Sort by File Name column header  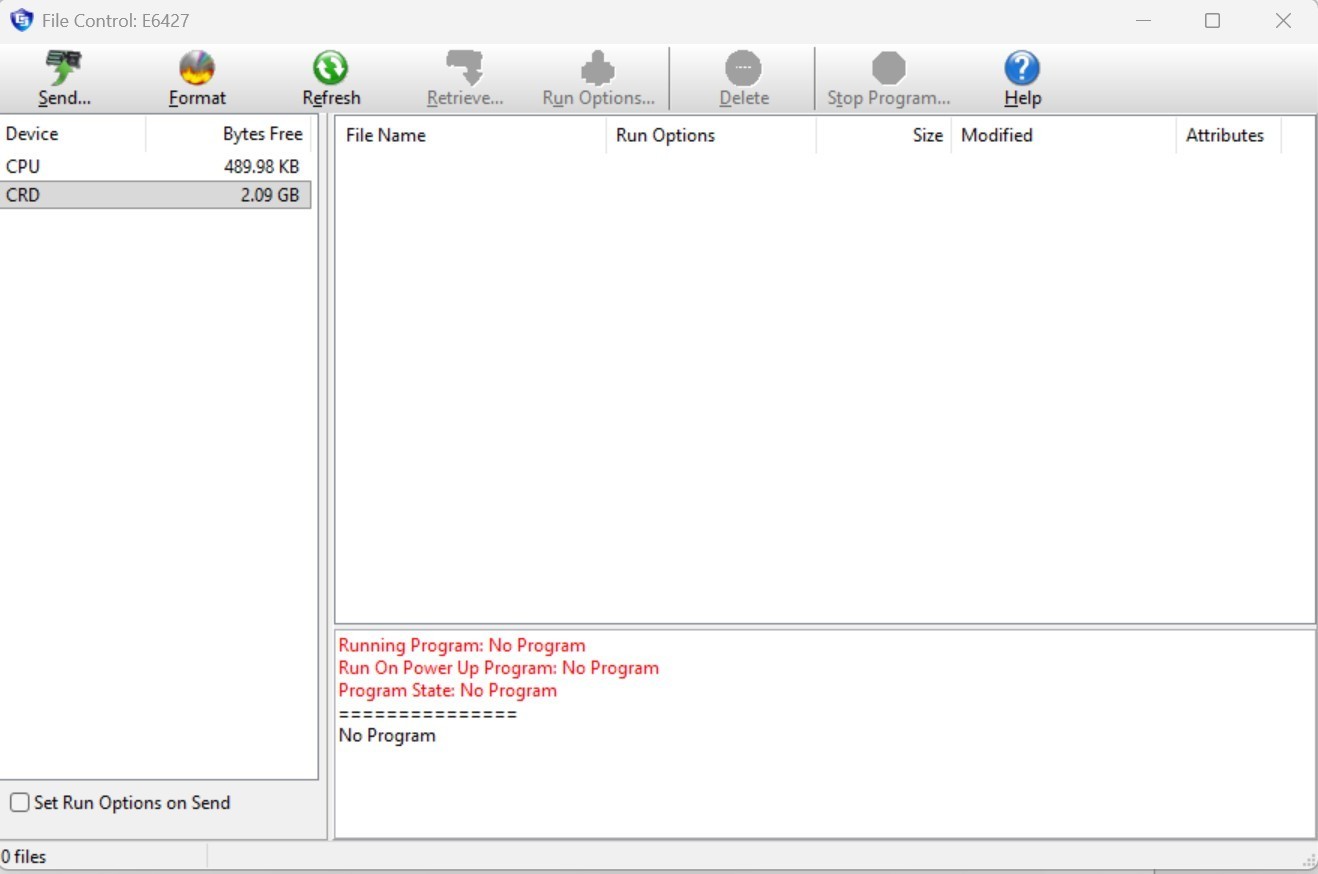pyautogui.click(x=470, y=135)
